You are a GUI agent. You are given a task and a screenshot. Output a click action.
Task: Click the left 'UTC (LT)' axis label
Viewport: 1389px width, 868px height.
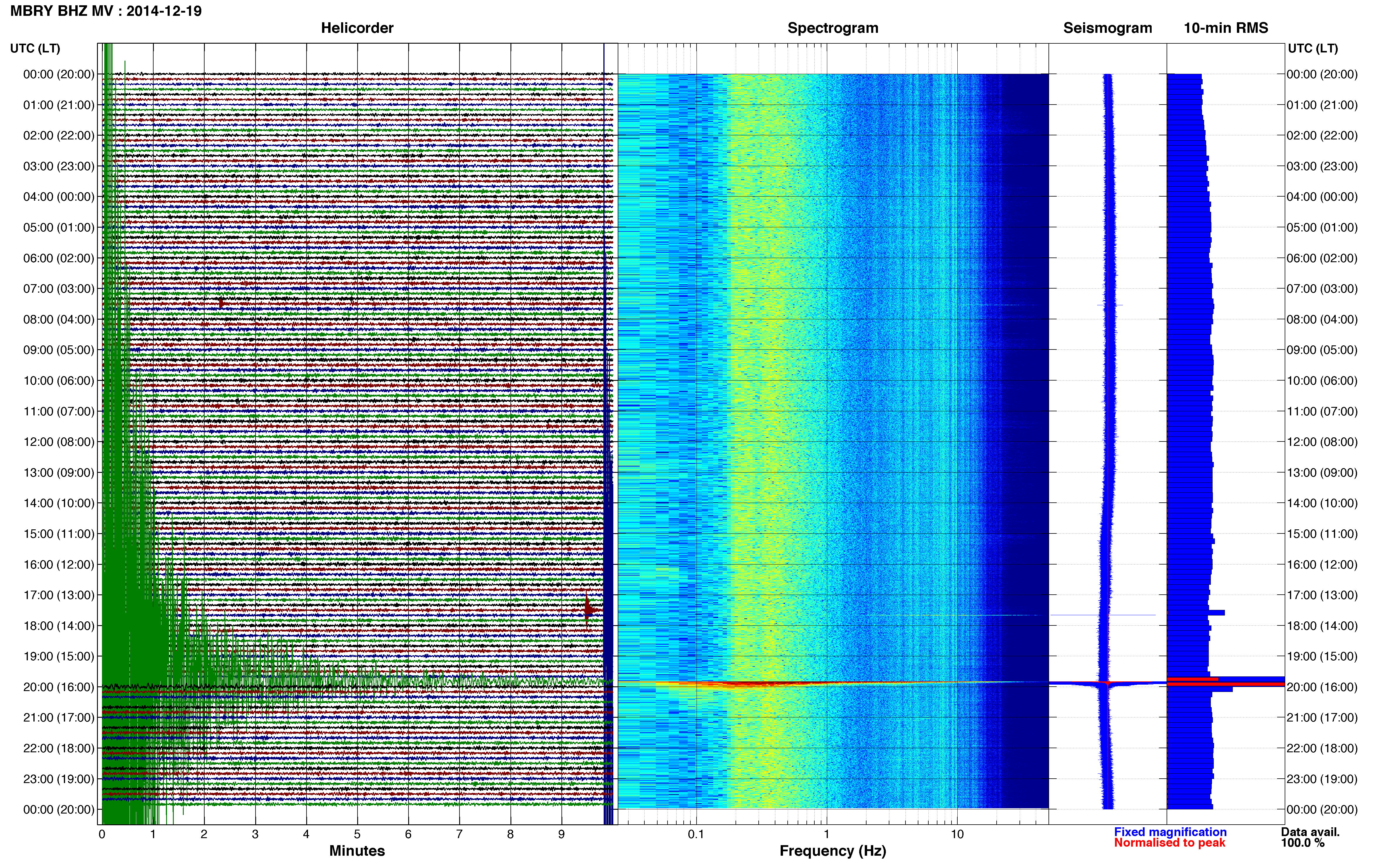(35, 48)
